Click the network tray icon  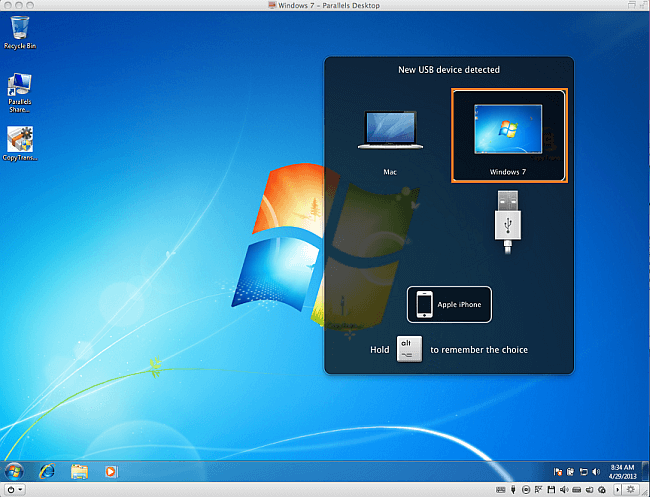pyautogui.click(x=584, y=472)
